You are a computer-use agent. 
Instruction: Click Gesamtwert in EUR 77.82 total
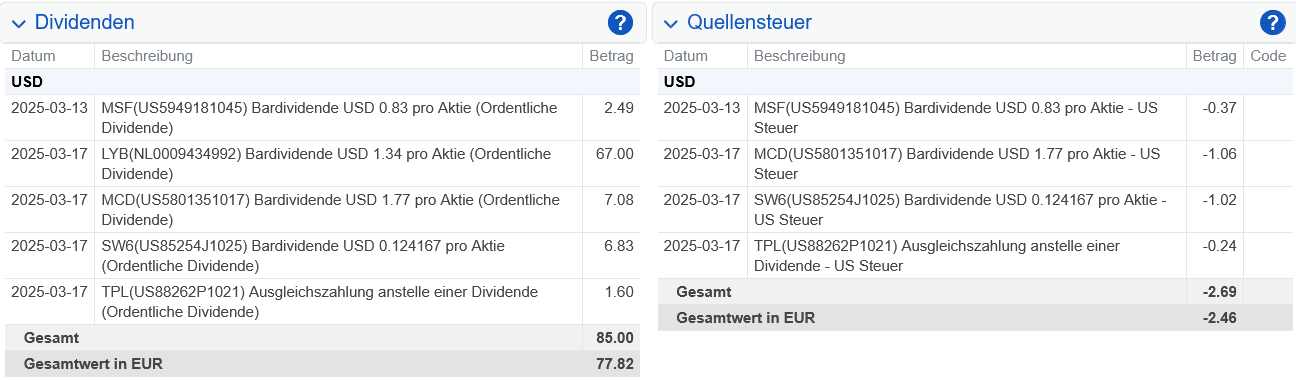pyautogui.click(x=322, y=363)
